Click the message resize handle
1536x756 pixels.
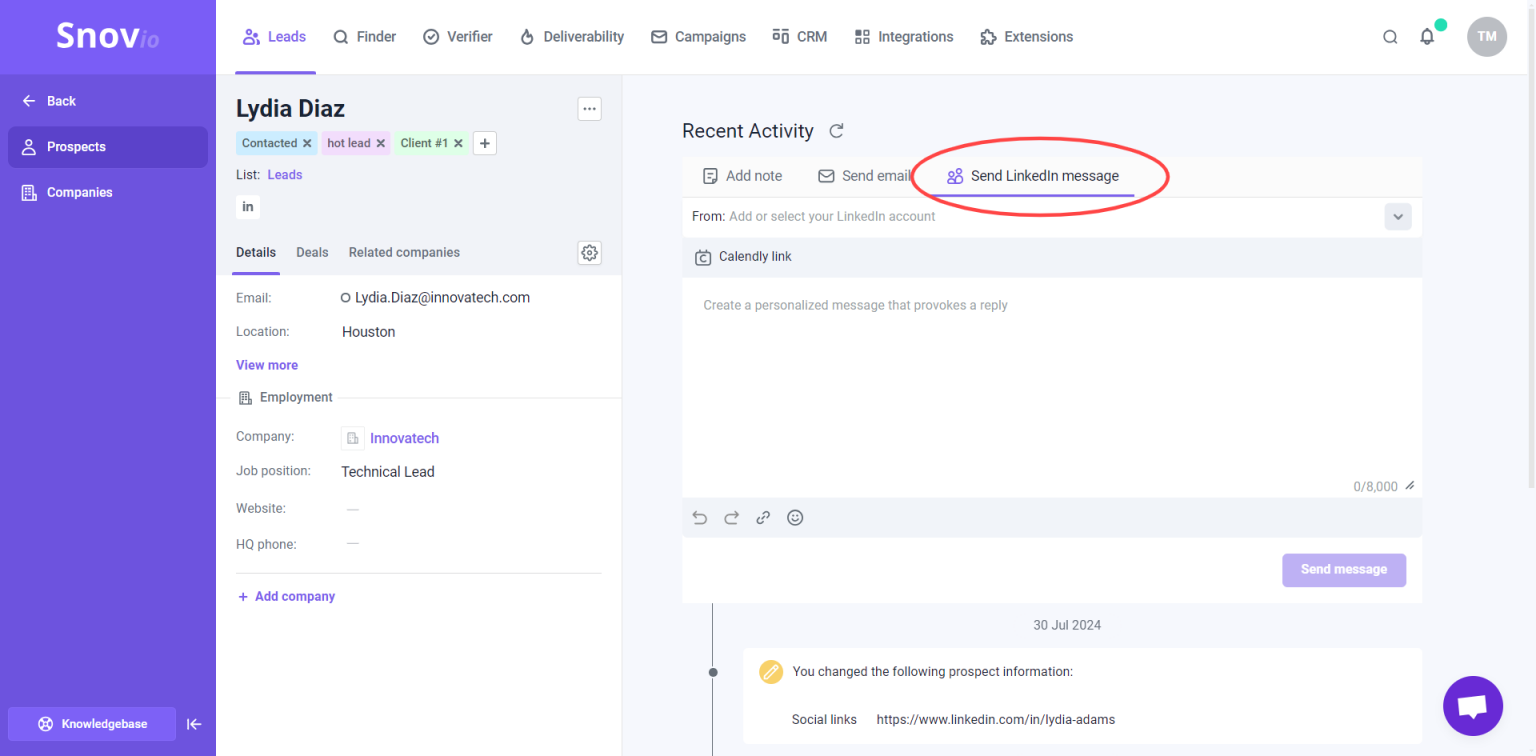click(x=1410, y=486)
